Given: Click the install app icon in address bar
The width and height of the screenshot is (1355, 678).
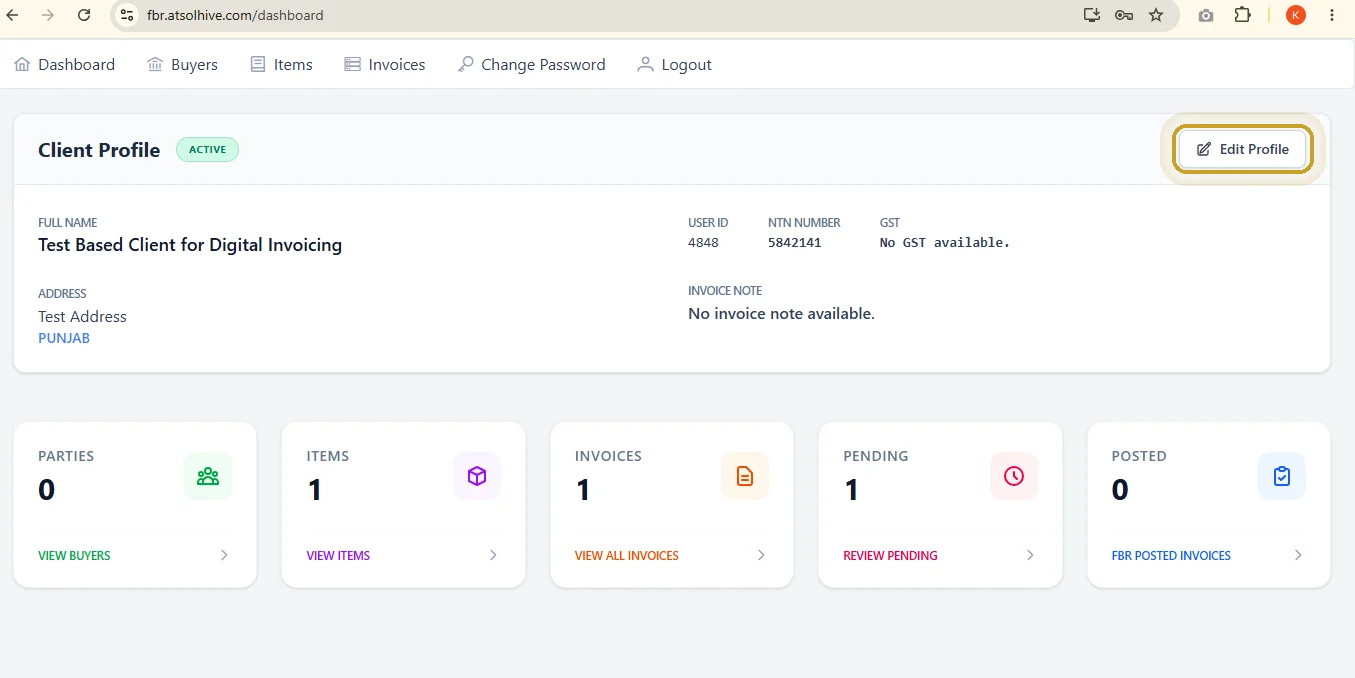Looking at the screenshot, I should coord(1091,15).
